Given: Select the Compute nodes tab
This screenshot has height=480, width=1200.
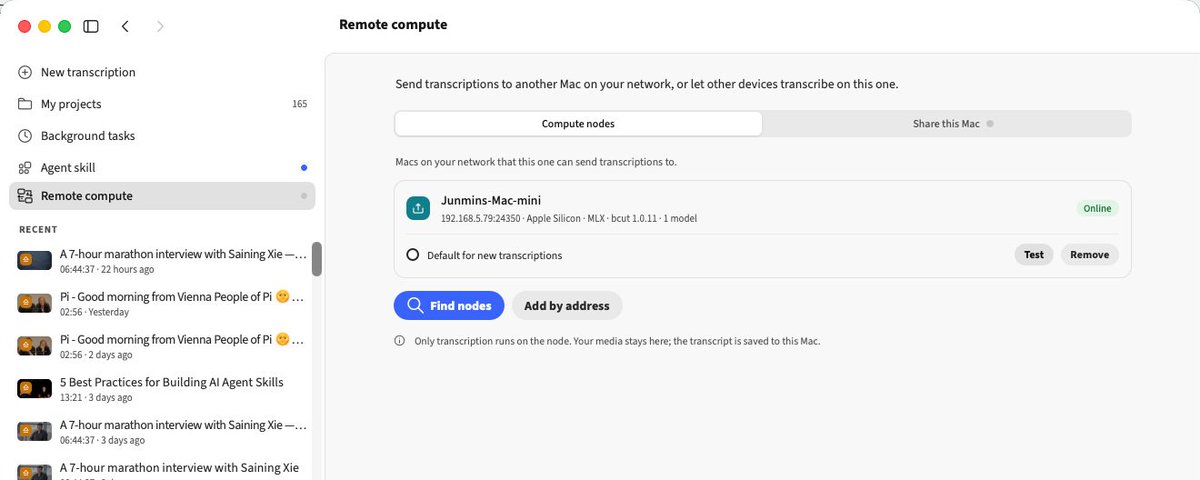Looking at the screenshot, I should [x=578, y=124].
